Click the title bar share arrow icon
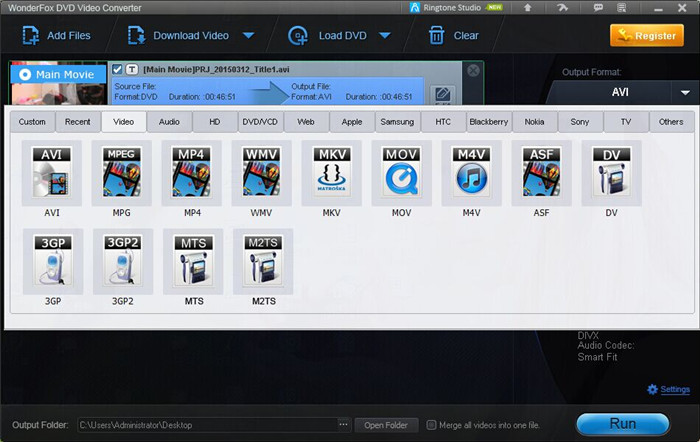 562,8
